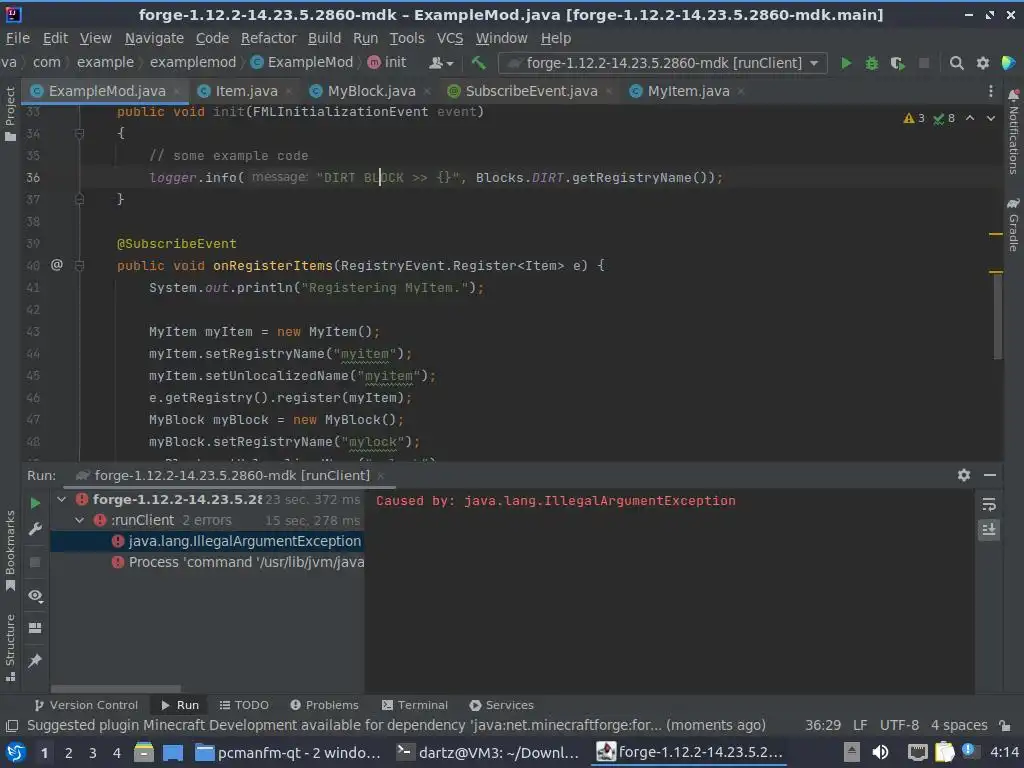
Task: Open Structure tool window
Action: coord(10,647)
